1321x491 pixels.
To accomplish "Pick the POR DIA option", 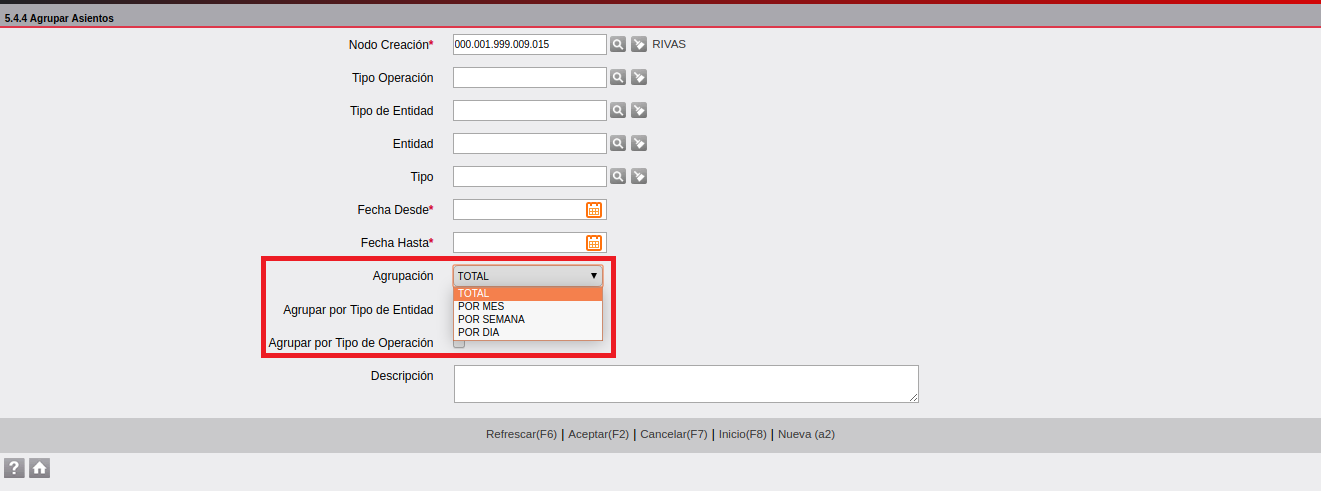I will click(478, 332).
